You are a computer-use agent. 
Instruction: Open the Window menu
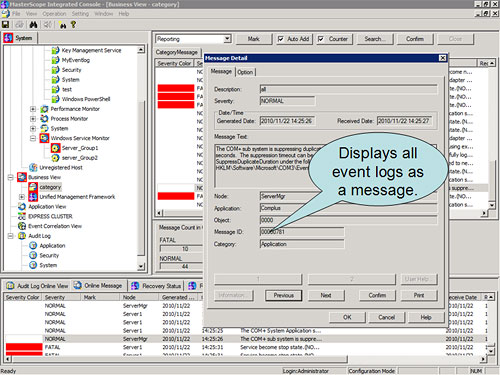click(x=104, y=14)
